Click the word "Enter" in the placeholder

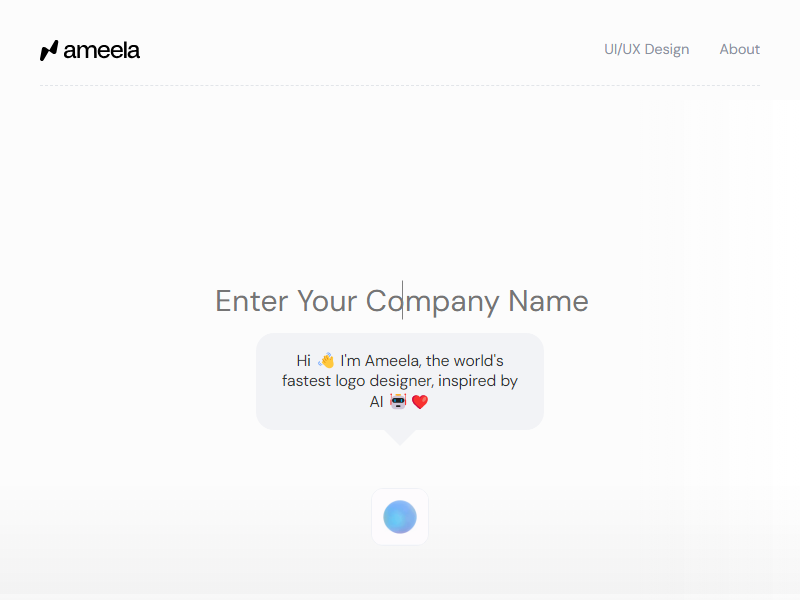click(251, 300)
